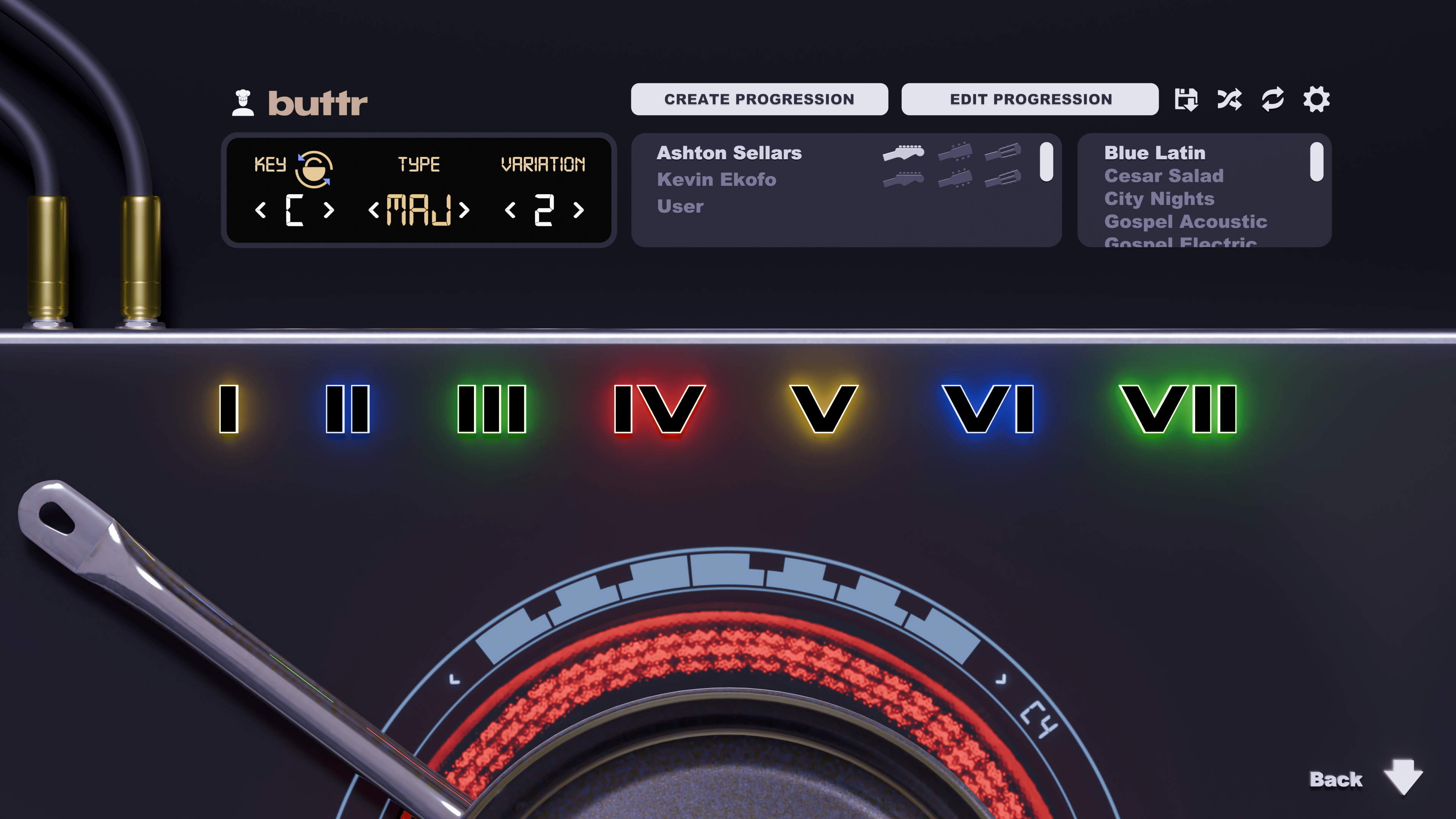Toggle the green VII chord numeral
Viewport: 1456px width, 819px height.
[1178, 409]
